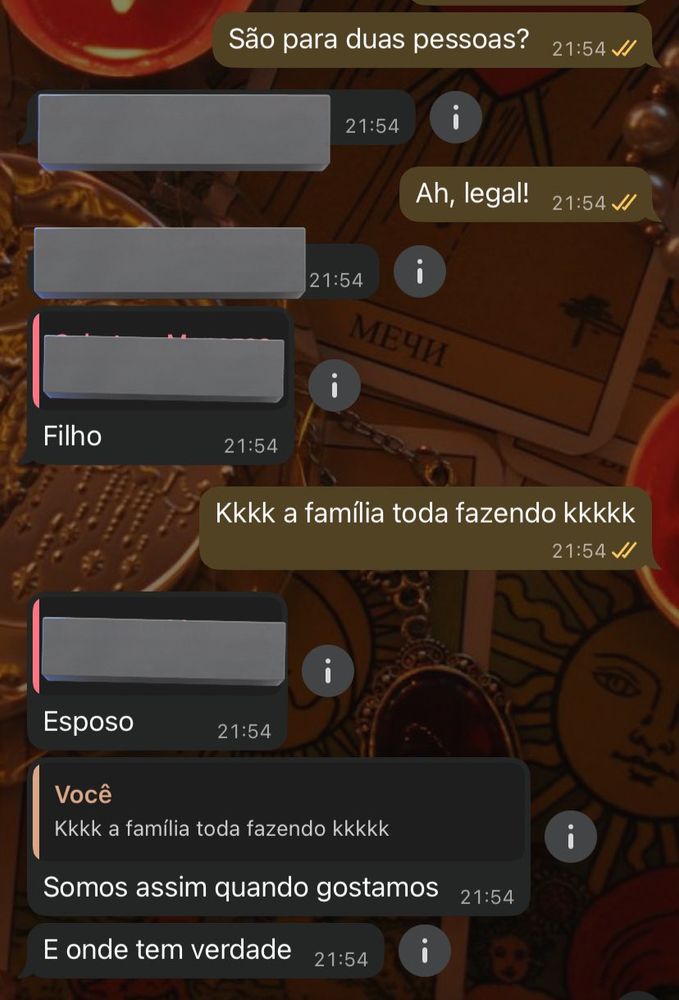Open quoted reply above Esposo

pos(159,646)
